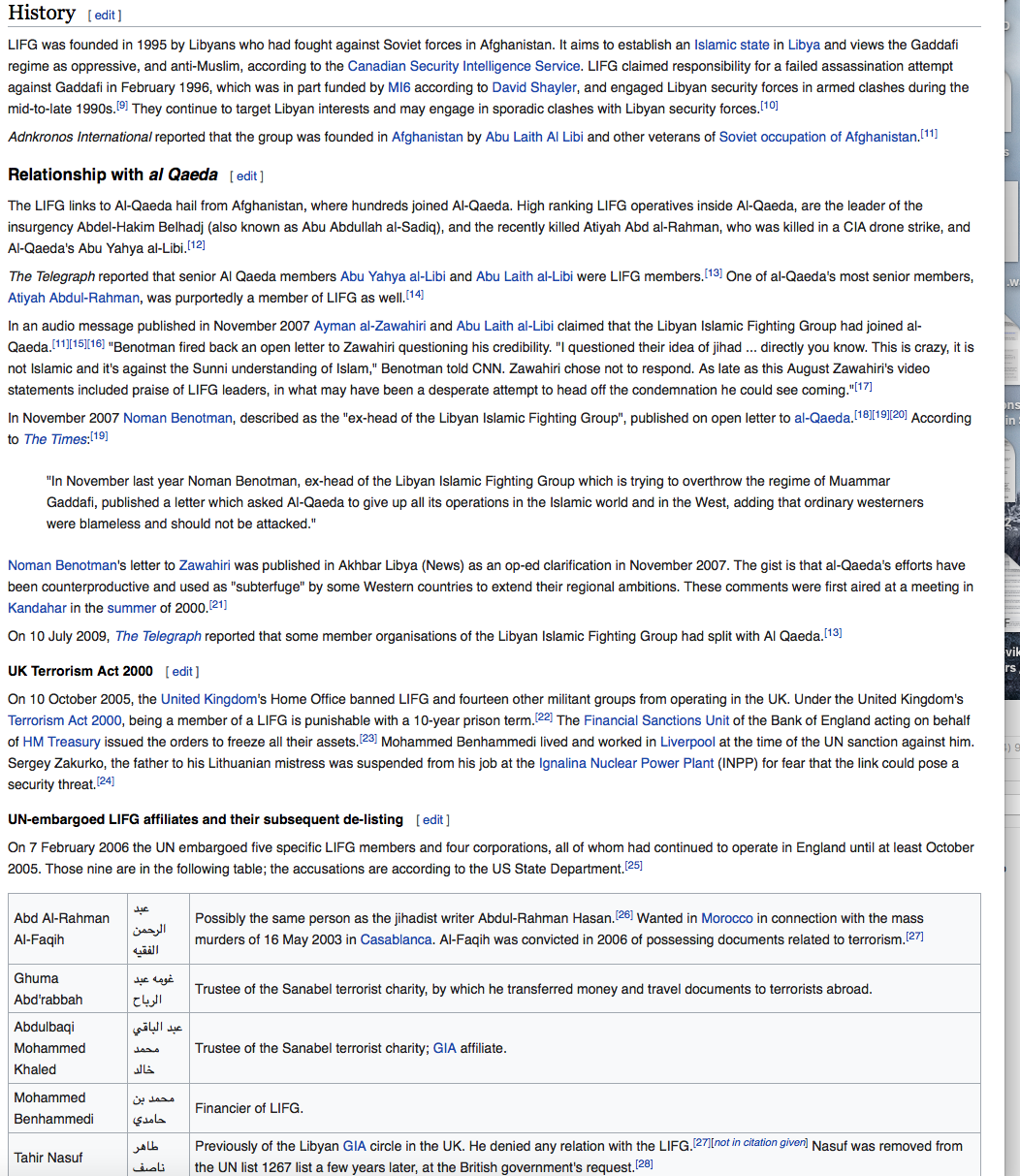Follow the Liverpool link
Image resolution: width=1020 pixels, height=1176 pixels.
click(687, 742)
